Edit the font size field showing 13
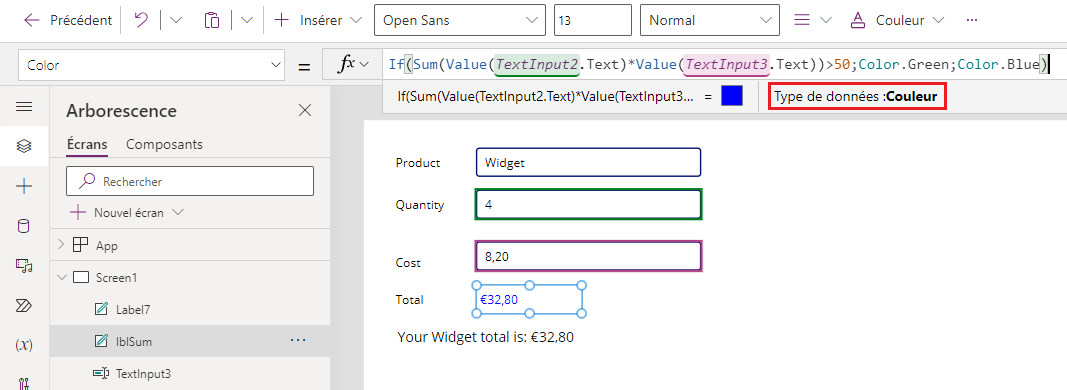The image size is (1067, 390). [593, 20]
